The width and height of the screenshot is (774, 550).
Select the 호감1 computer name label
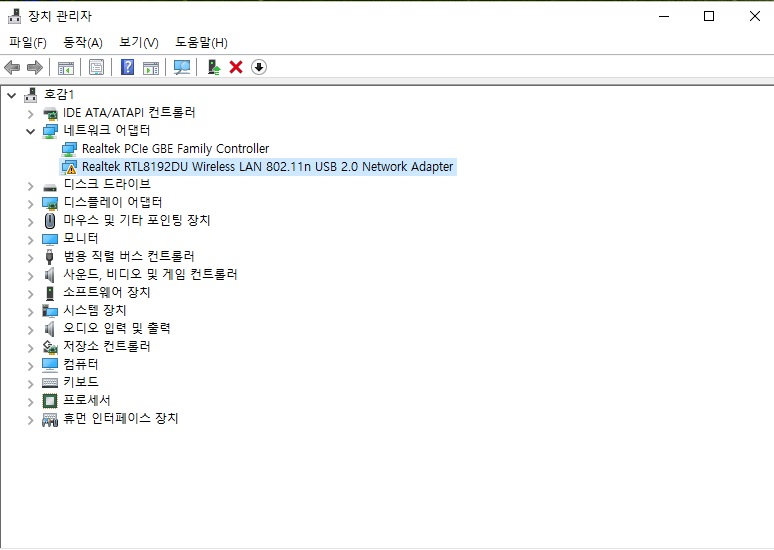click(x=59, y=94)
